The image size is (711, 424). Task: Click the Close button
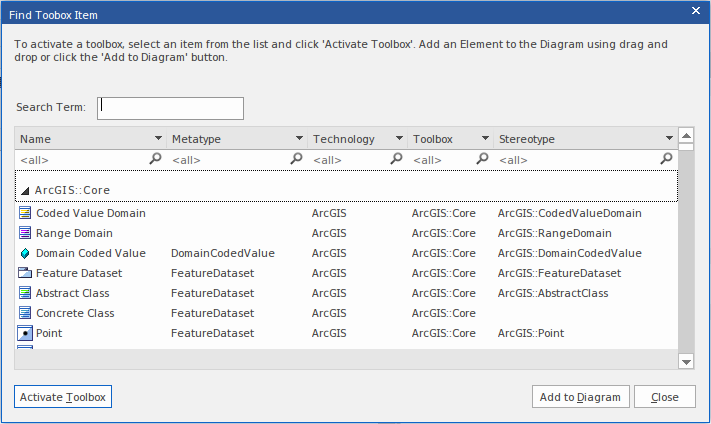click(x=664, y=397)
